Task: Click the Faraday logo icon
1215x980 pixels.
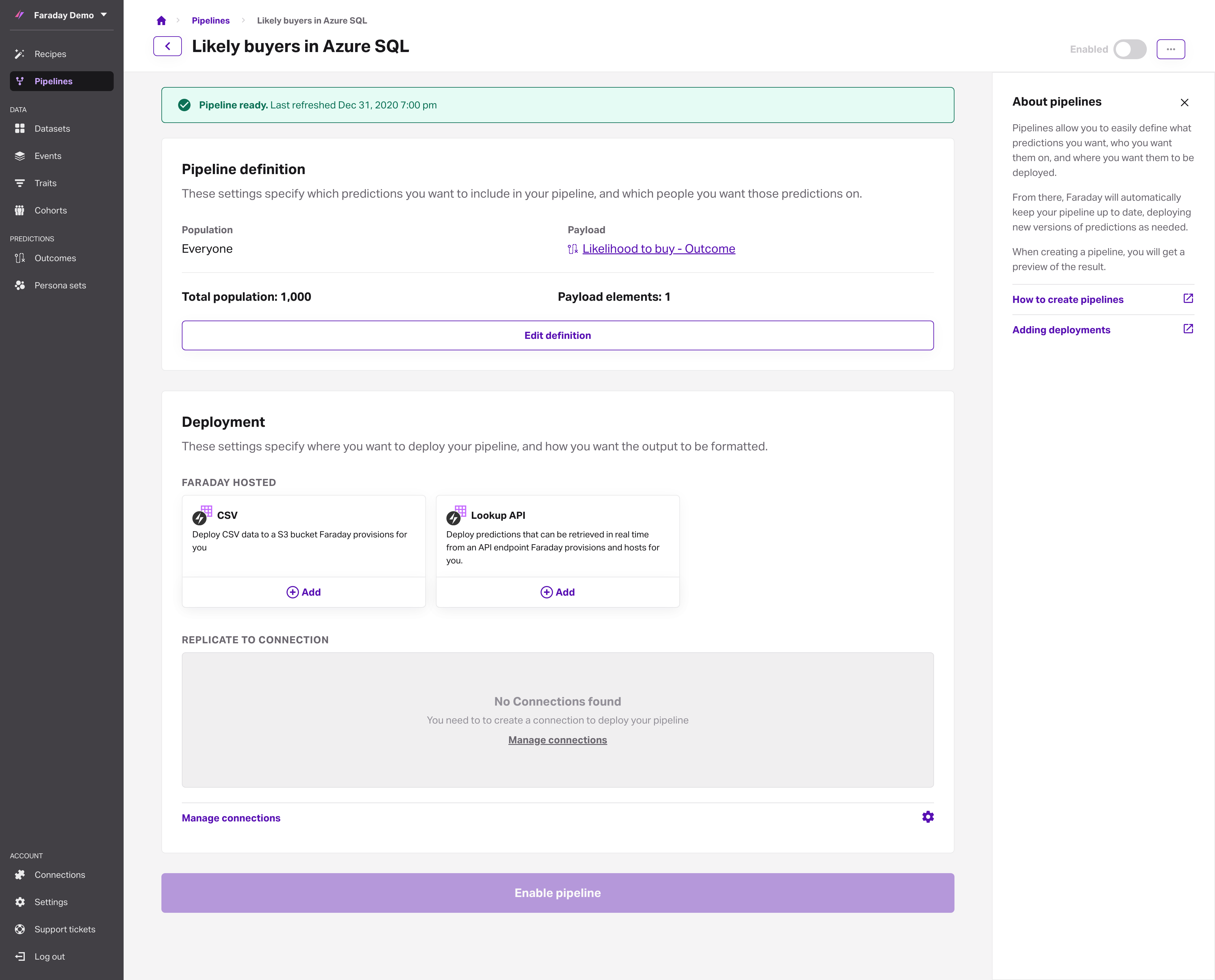Action: tap(20, 15)
